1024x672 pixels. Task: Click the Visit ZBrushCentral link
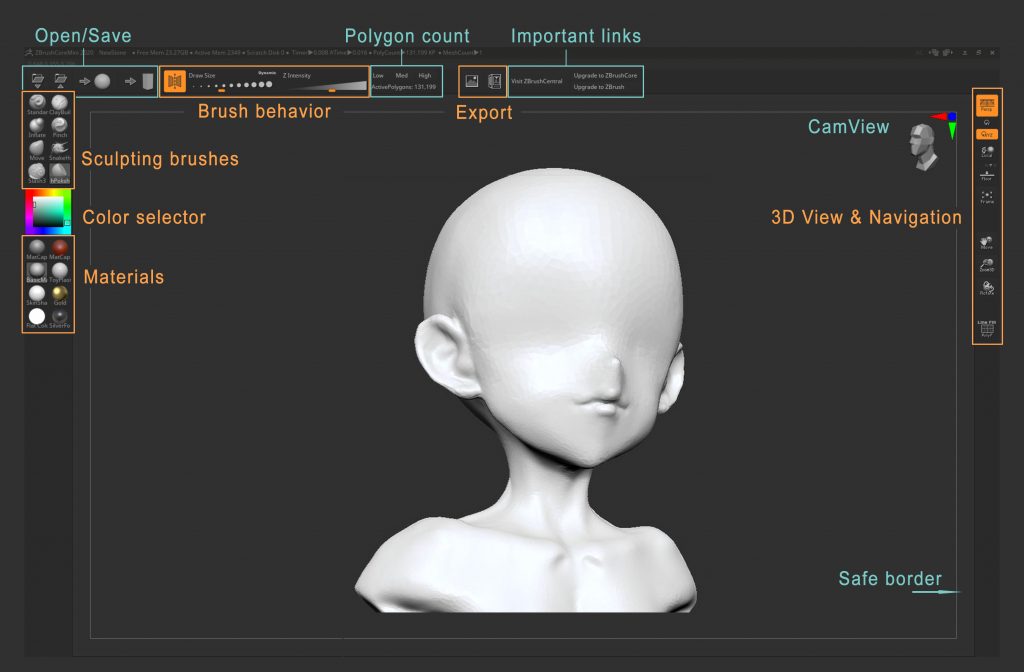click(x=538, y=81)
